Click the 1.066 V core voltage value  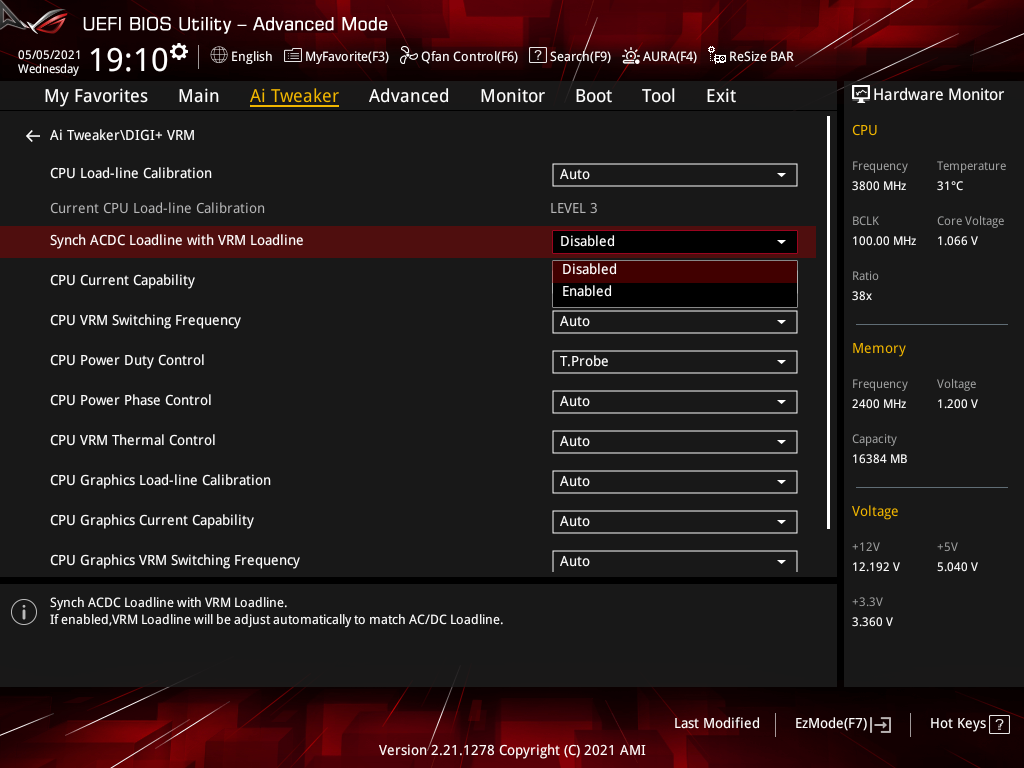[x=957, y=241]
